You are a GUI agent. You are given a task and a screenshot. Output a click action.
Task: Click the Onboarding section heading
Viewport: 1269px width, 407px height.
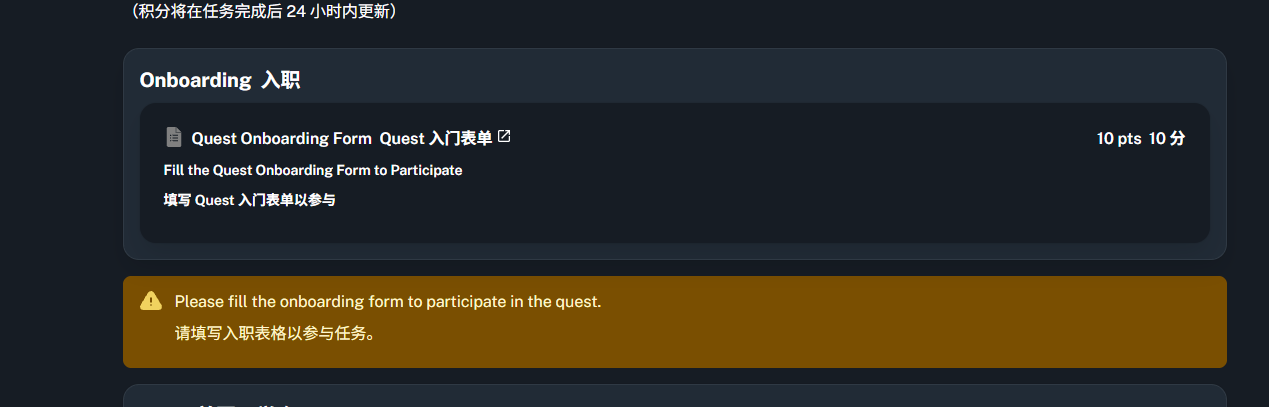click(195, 81)
